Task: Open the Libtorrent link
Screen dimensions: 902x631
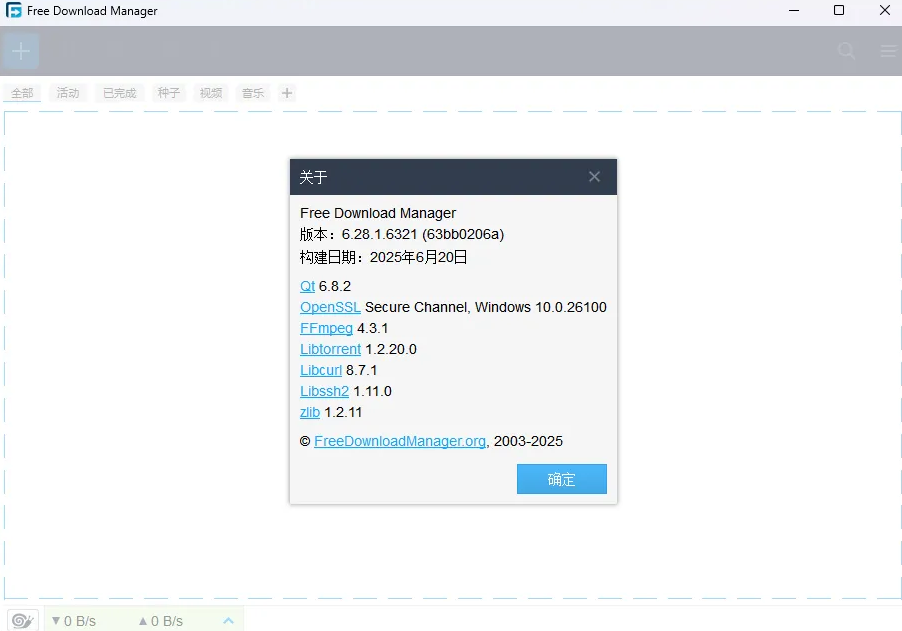Action: 330,349
